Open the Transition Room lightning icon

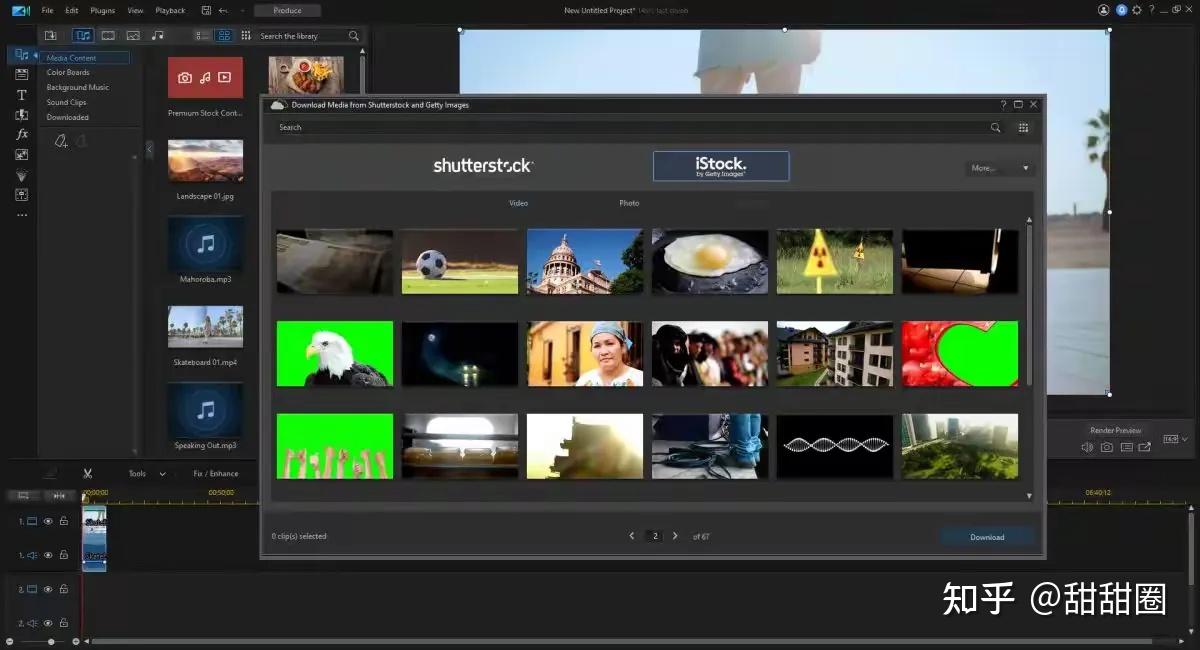(x=22, y=114)
